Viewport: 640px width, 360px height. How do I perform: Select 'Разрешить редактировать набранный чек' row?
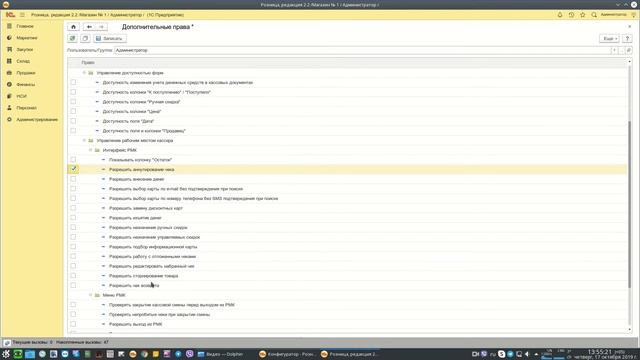tap(347, 266)
